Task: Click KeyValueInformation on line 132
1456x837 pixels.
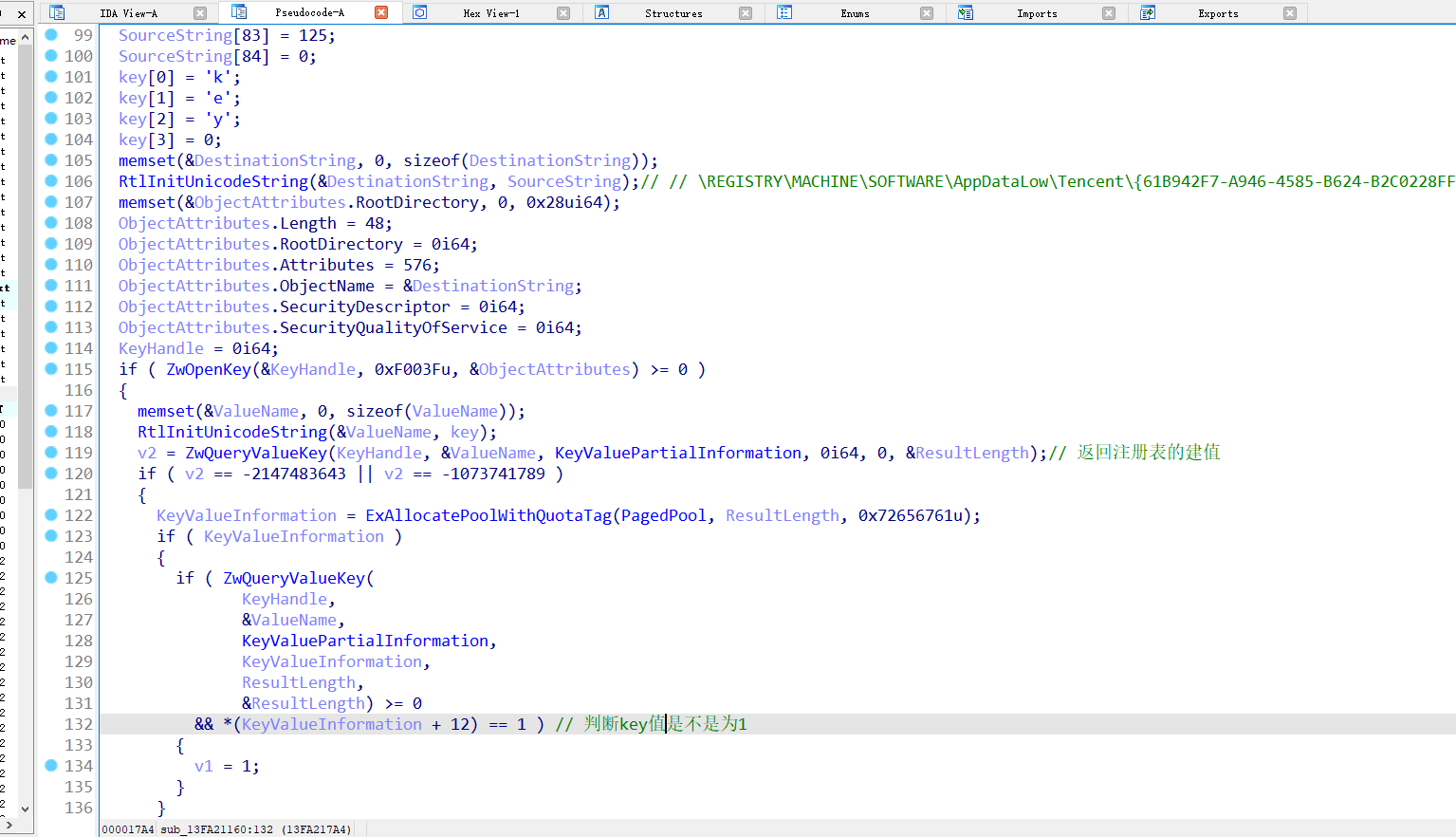Action: (332, 724)
